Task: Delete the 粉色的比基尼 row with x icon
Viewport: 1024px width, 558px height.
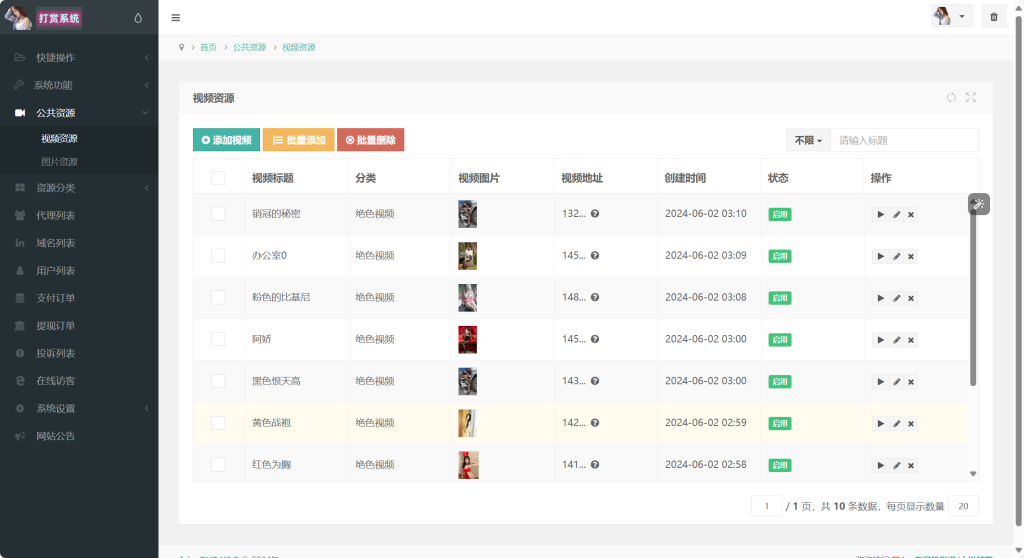Action: point(911,298)
